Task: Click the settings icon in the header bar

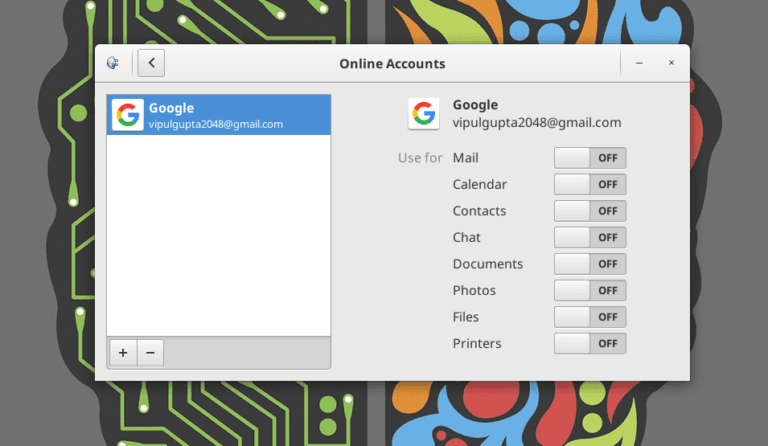Action: click(113, 63)
